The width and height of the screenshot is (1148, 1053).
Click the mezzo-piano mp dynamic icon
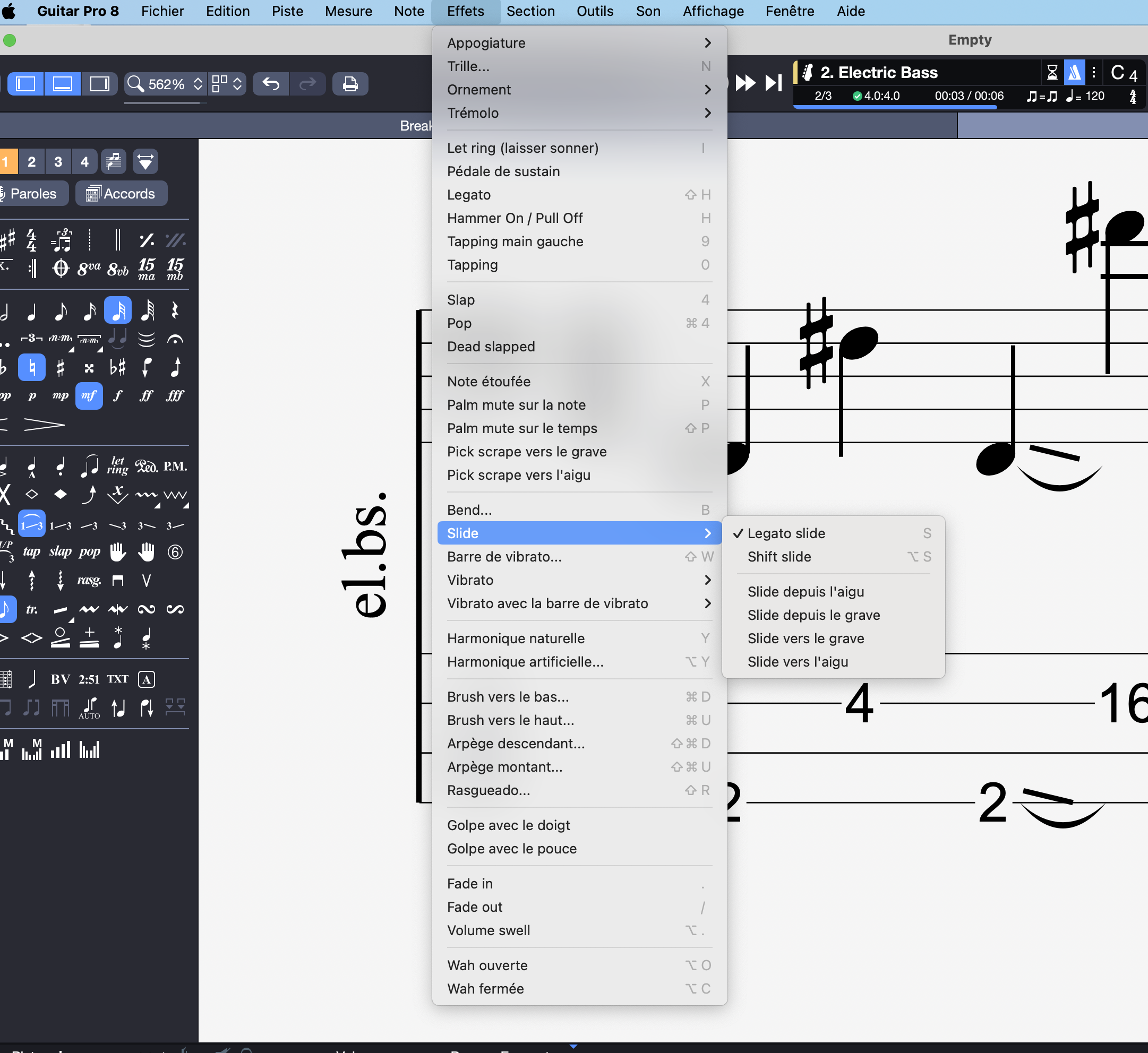pyautogui.click(x=61, y=395)
